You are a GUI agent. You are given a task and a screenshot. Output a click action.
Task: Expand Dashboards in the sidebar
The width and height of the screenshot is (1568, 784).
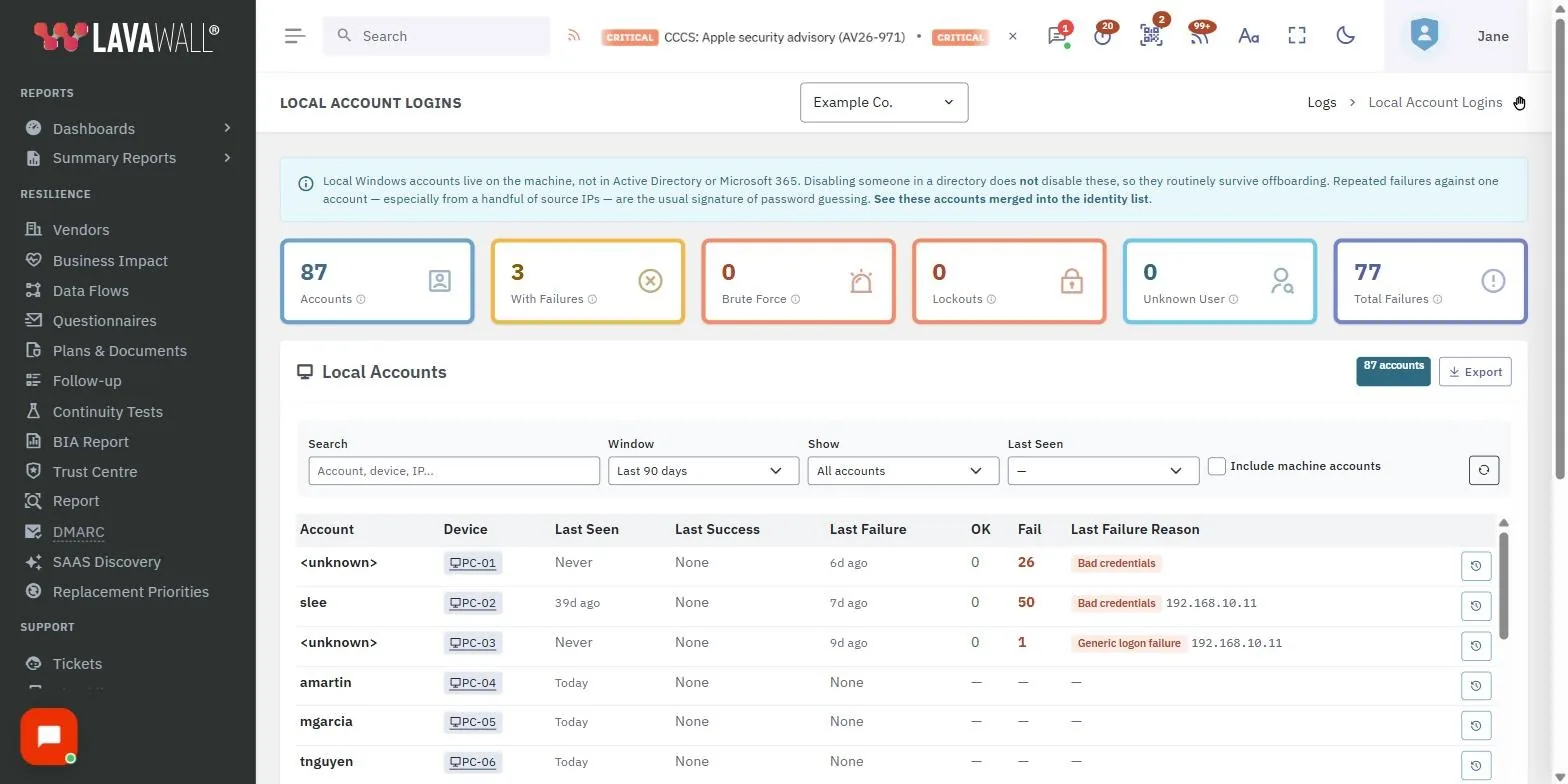128,128
